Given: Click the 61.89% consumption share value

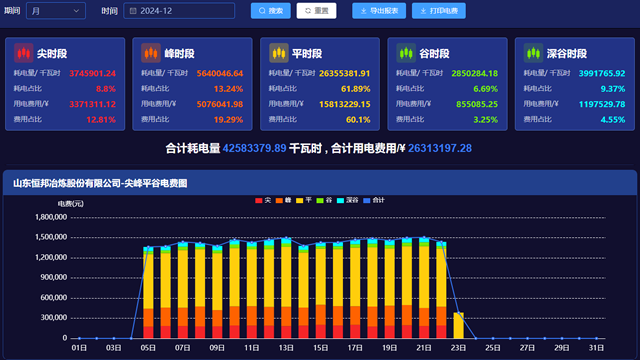Looking at the screenshot, I should coord(356,89).
